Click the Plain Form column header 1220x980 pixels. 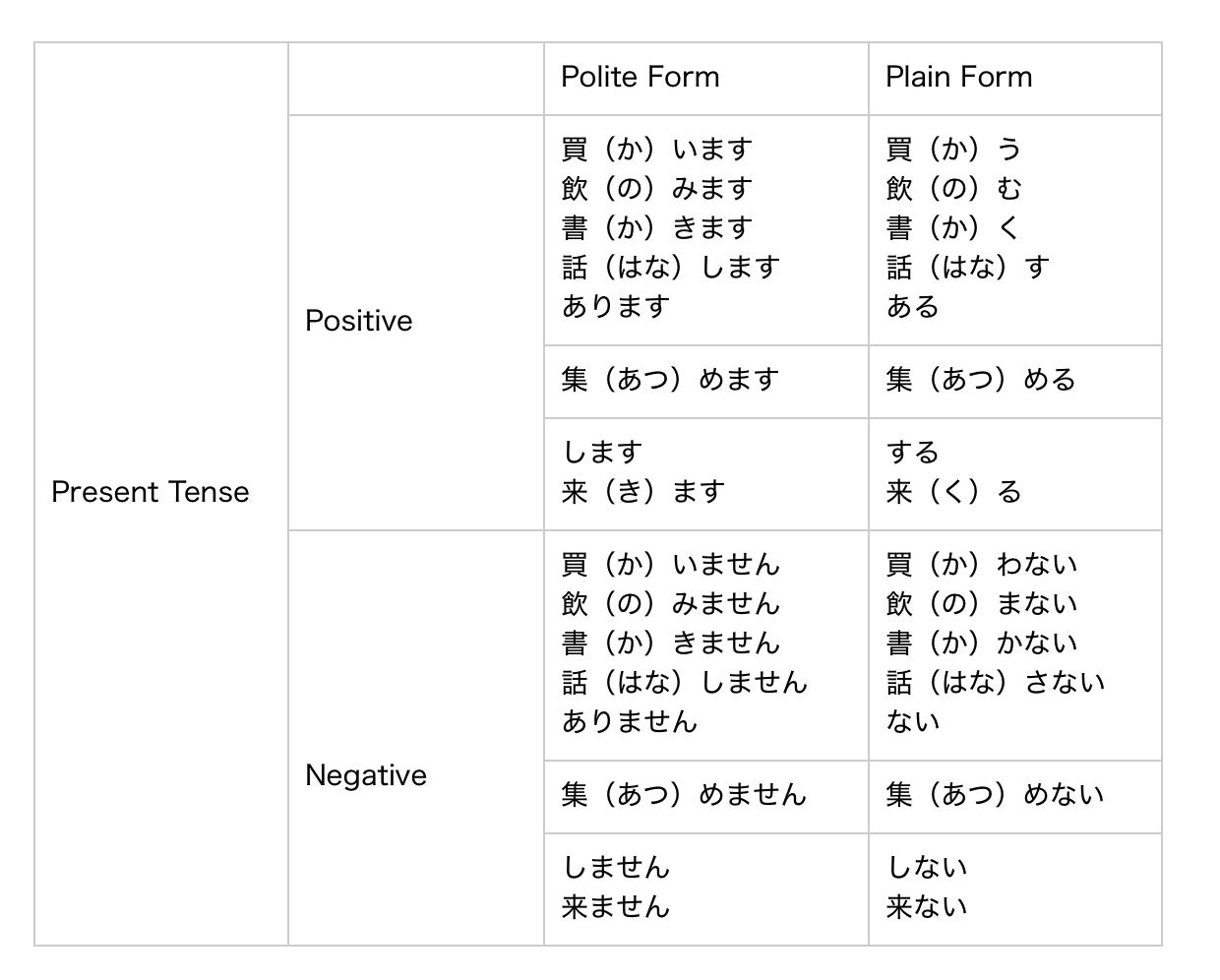[959, 78]
